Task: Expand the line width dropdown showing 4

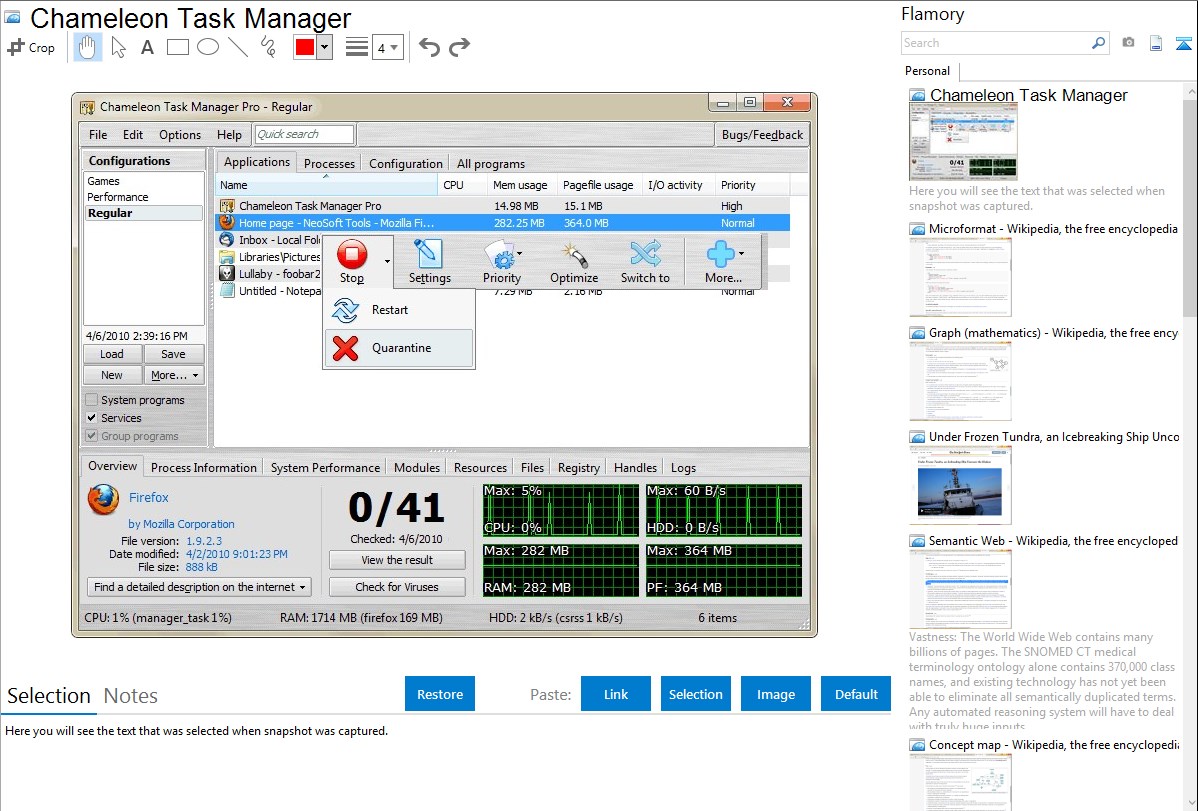Action: [388, 47]
